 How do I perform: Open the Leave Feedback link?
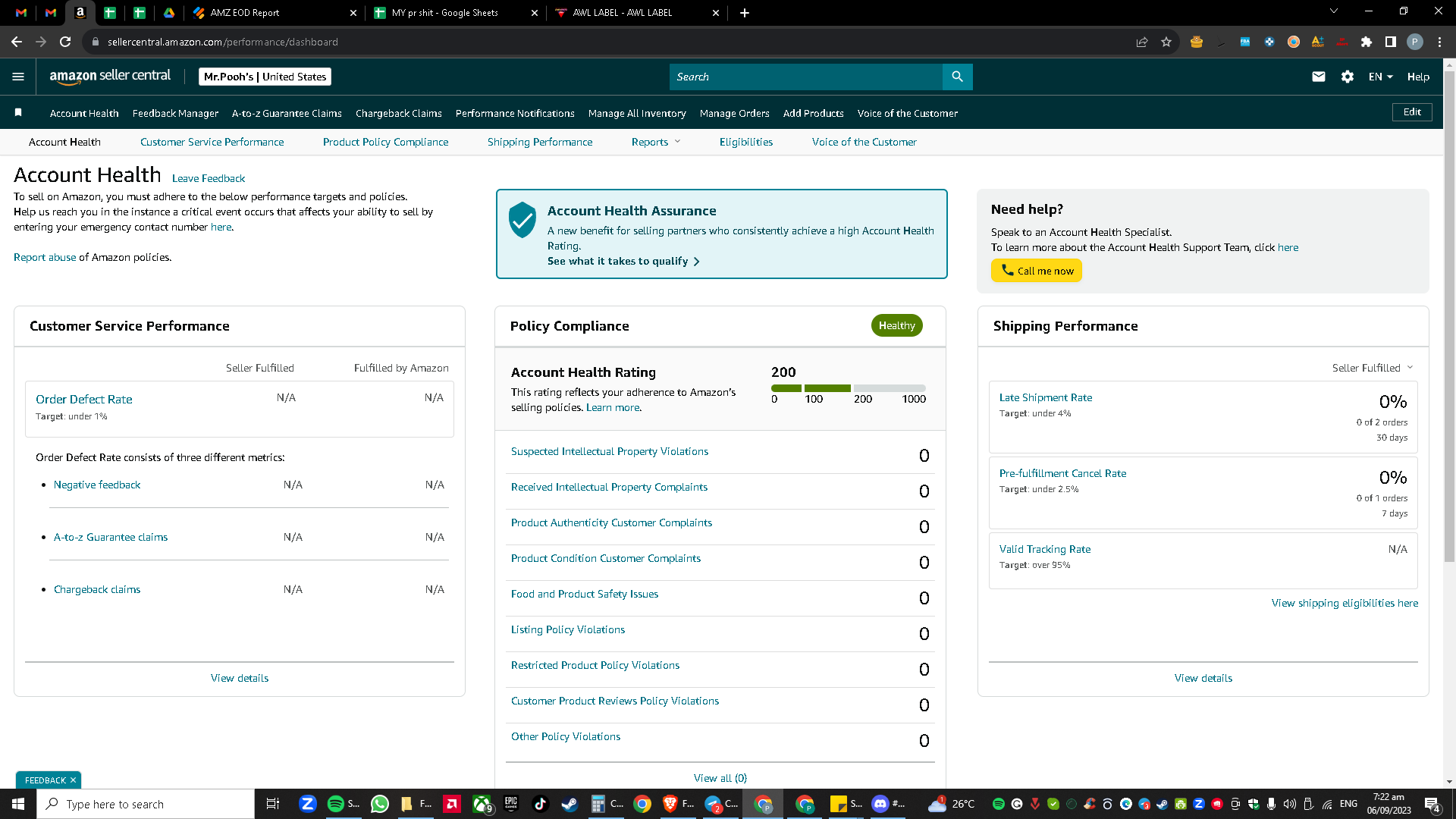(x=209, y=178)
